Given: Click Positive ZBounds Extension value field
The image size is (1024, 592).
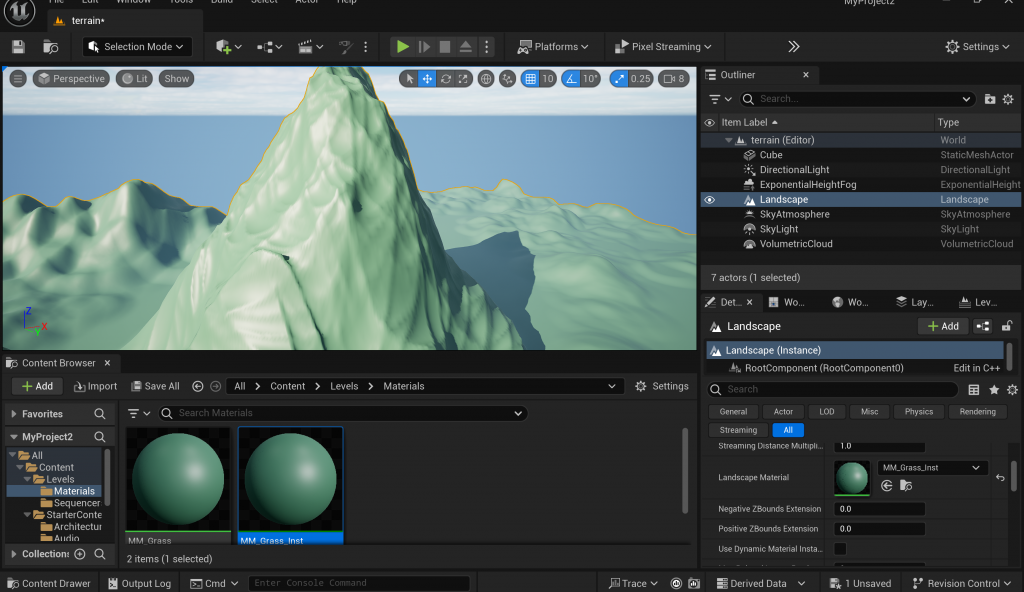Looking at the screenshot, I should pyautogui.click(x=880, y=529).
